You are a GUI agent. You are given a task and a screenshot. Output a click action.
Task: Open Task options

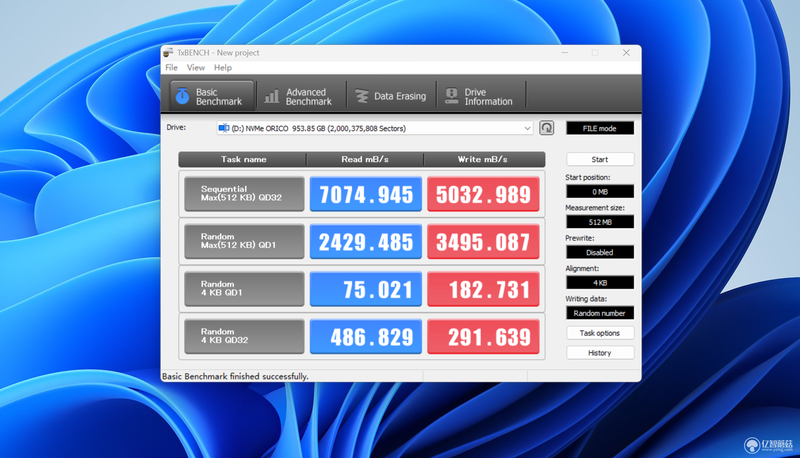tap(599, 333)
